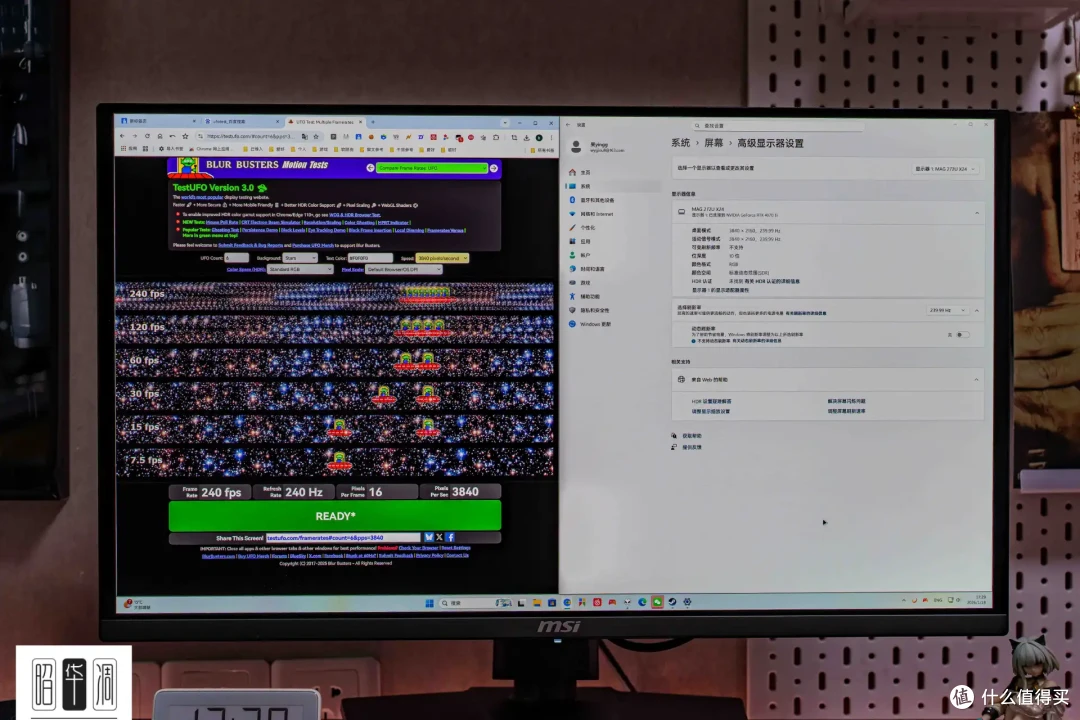The width and height of the screenshot is (1080, 720).
Task: Open the Mouse Poll Rate link
Action: (222, 223)
